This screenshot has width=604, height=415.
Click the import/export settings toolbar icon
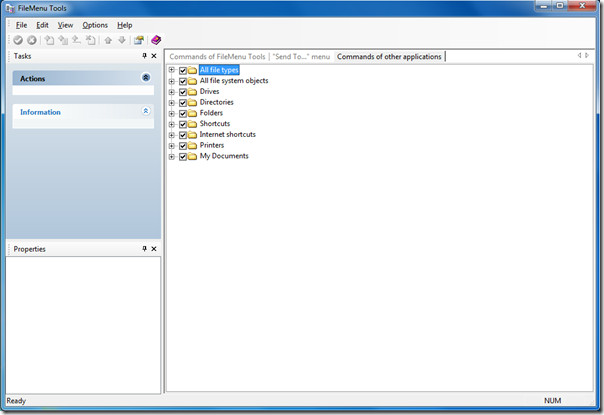(139, 40)
